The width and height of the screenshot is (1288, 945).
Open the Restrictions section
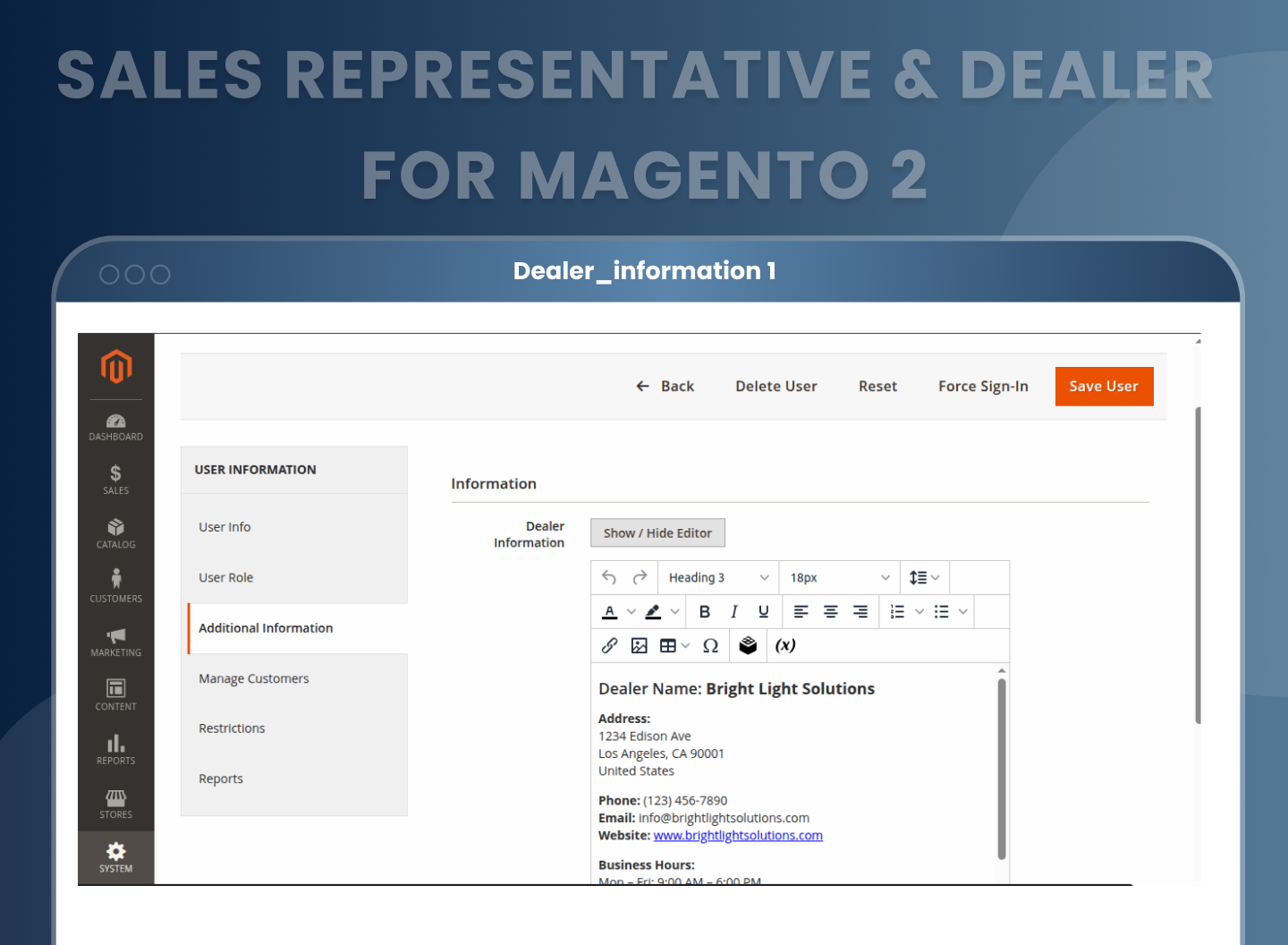coord(232,728)
